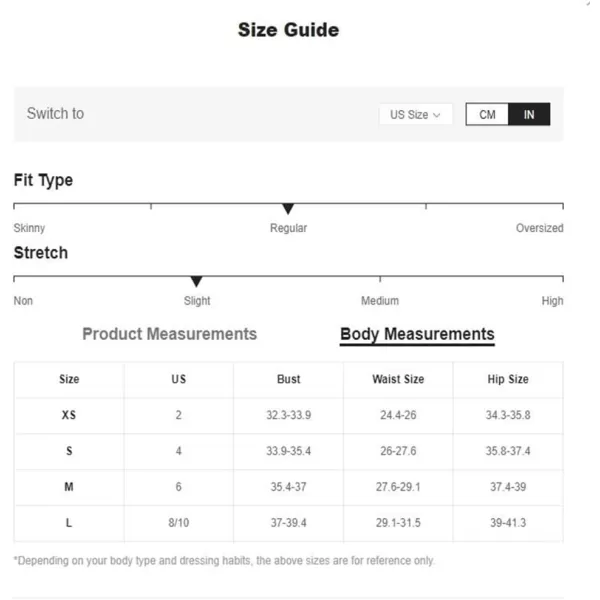Click the High stretch label
Screen dimensions: 600x600
coord(552,301)
